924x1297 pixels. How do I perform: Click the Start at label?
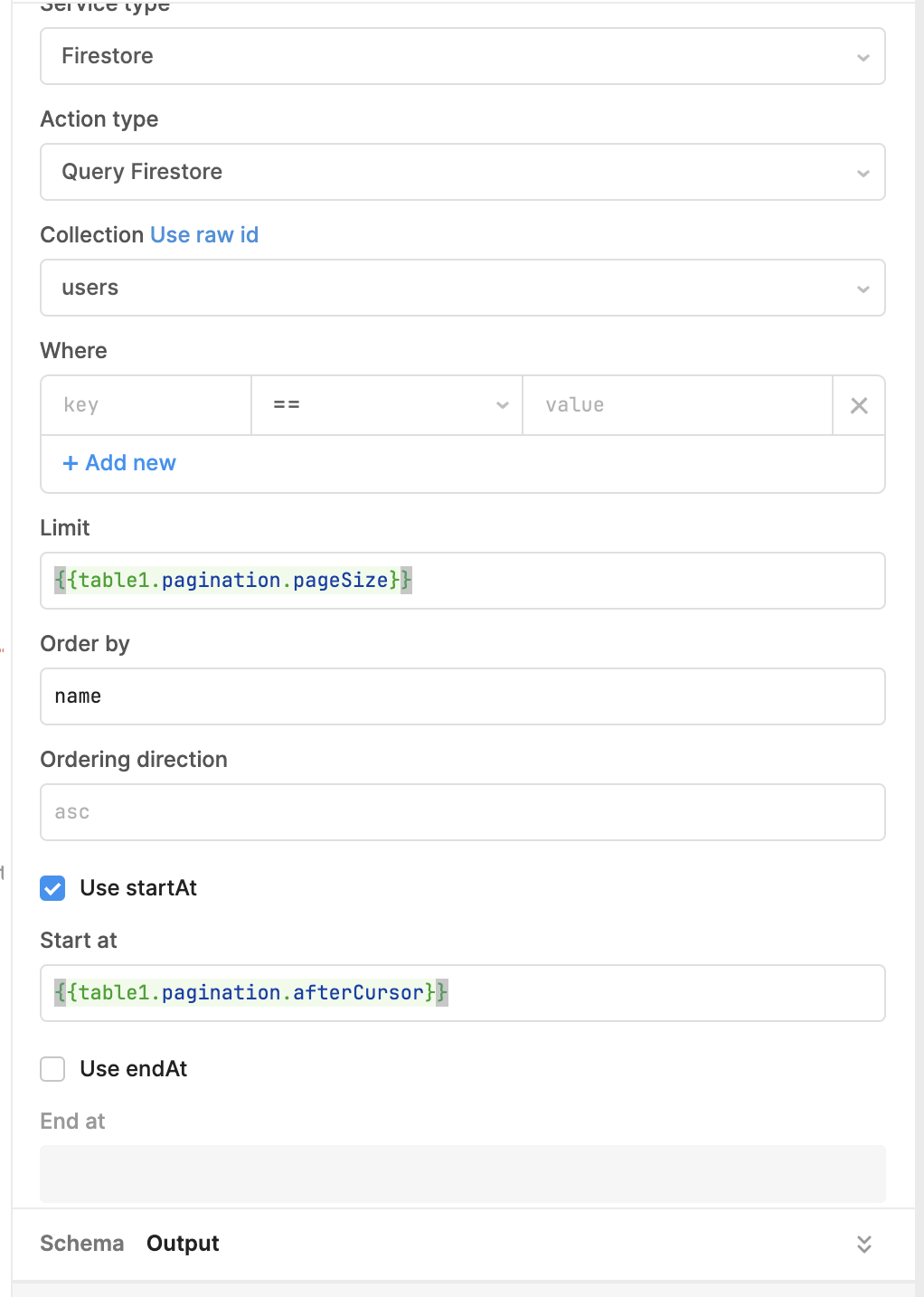pos(79,941)
